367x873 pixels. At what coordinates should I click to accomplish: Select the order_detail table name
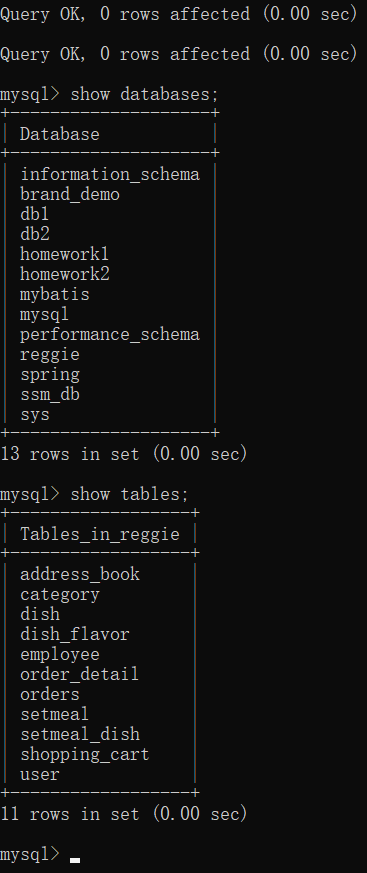coord(80,674)
